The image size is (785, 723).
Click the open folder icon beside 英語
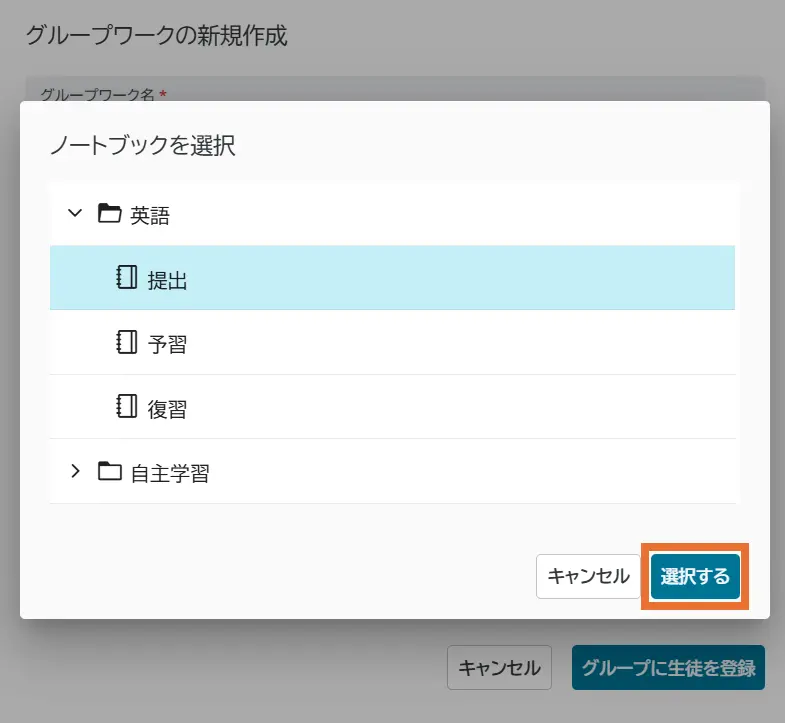coord(110,213)
